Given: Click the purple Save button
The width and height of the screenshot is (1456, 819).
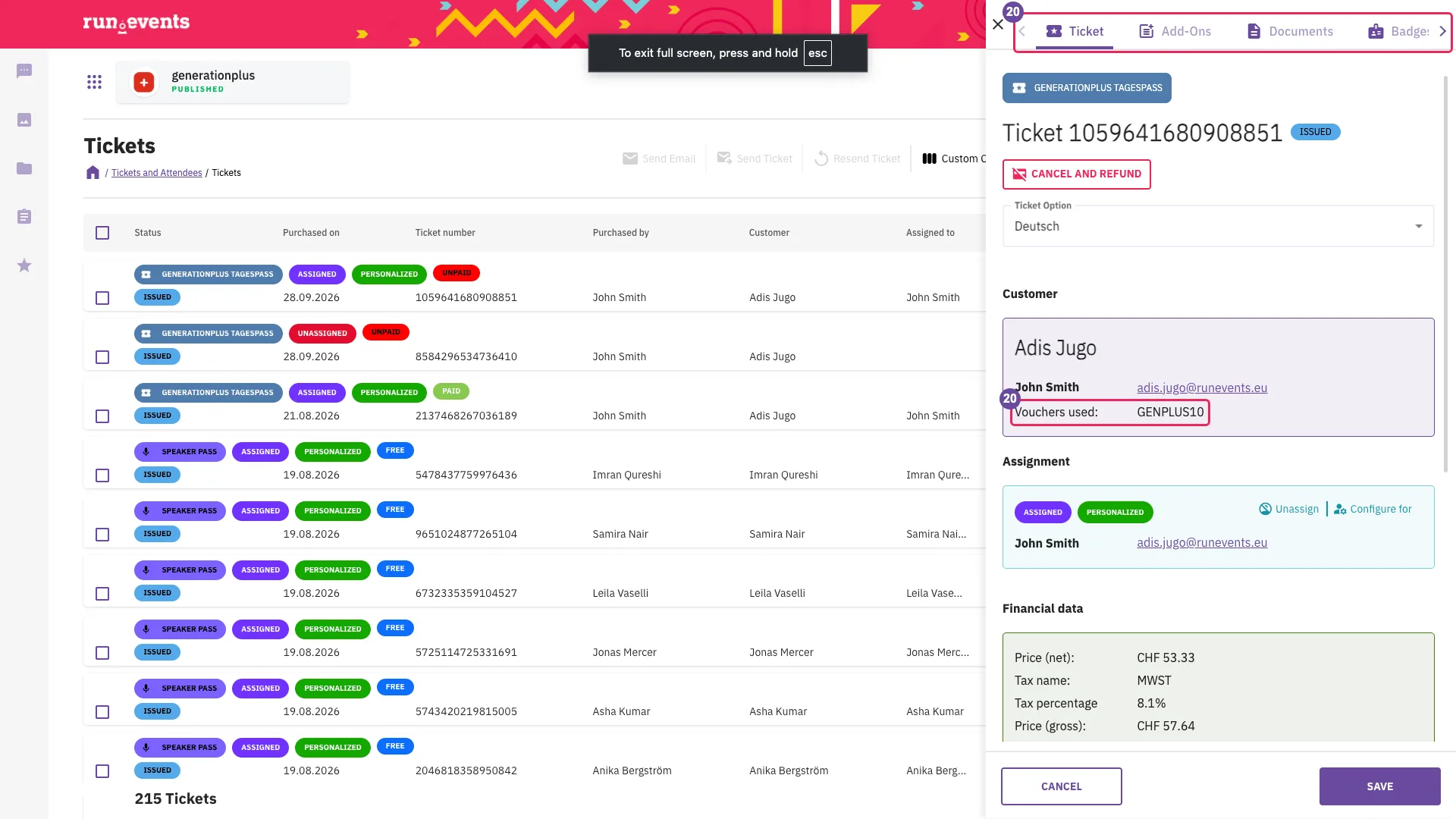Looking at the screenshot, I should pyautogui.click(x=1379, y=786).
